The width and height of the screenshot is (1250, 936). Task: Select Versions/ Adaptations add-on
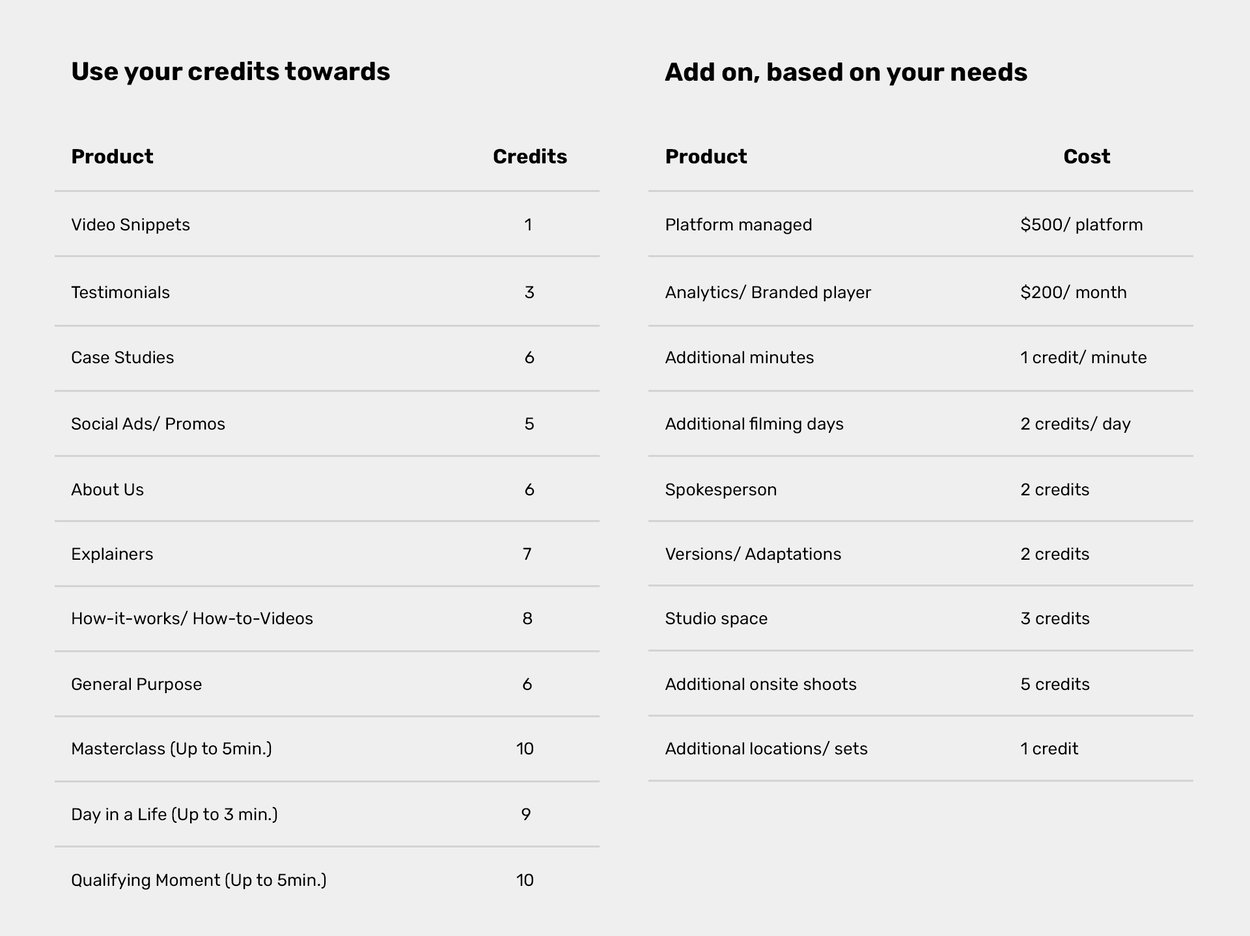(753, 554)
